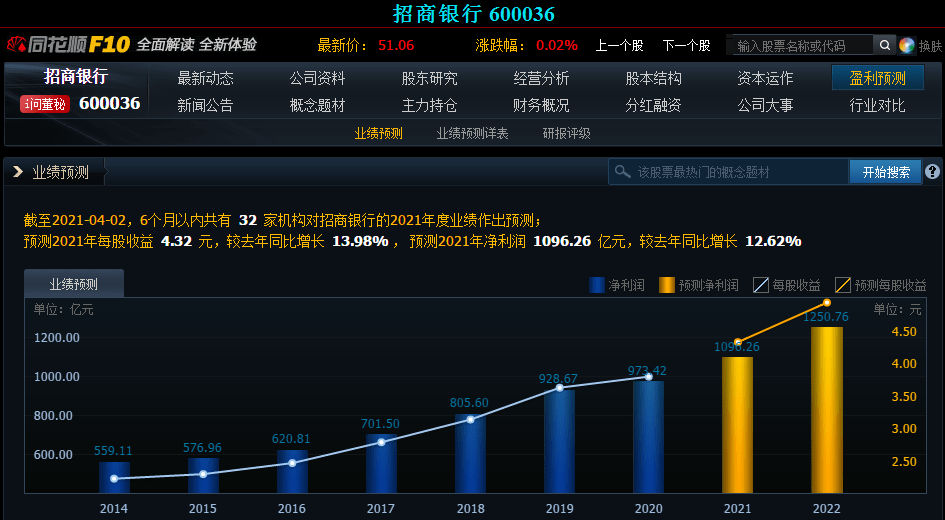Click the 2022 forecast net profit bar
945x520 pixels.
click(826, 410)
